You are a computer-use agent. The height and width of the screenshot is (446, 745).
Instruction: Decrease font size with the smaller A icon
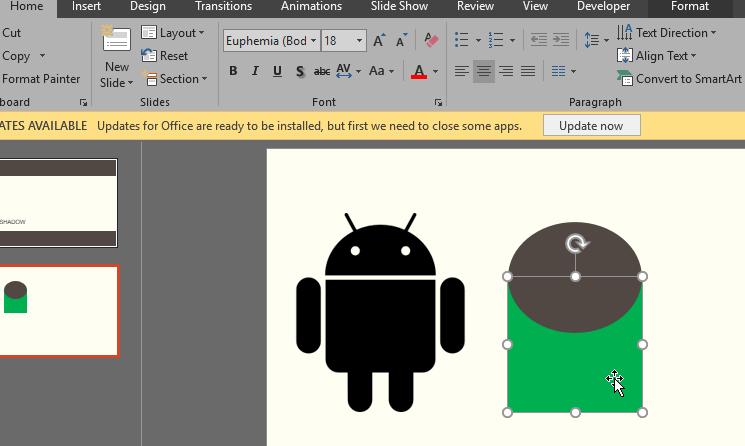point(401,41)
